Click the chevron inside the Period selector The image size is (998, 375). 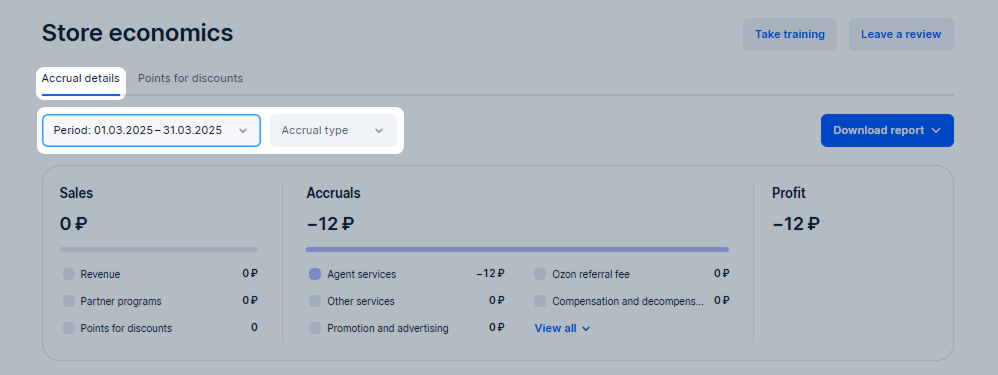click(x=242, y=131)
